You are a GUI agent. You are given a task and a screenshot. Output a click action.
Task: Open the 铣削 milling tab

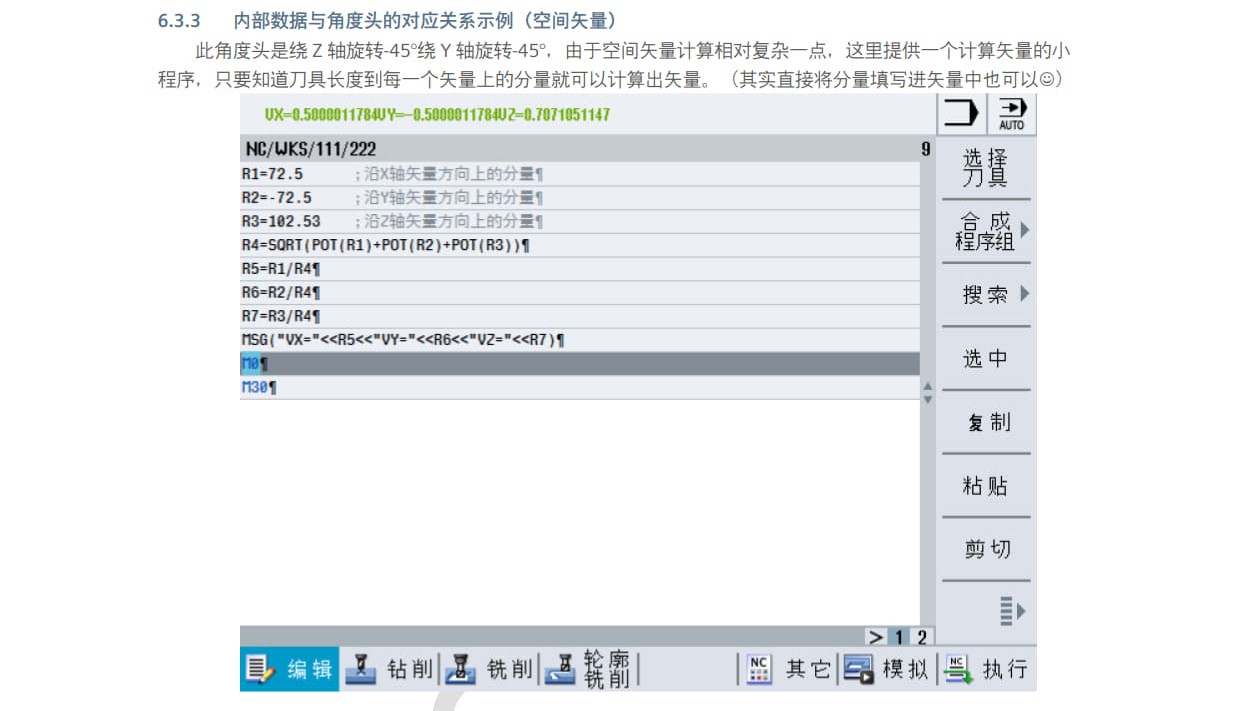tap(490, 669)
